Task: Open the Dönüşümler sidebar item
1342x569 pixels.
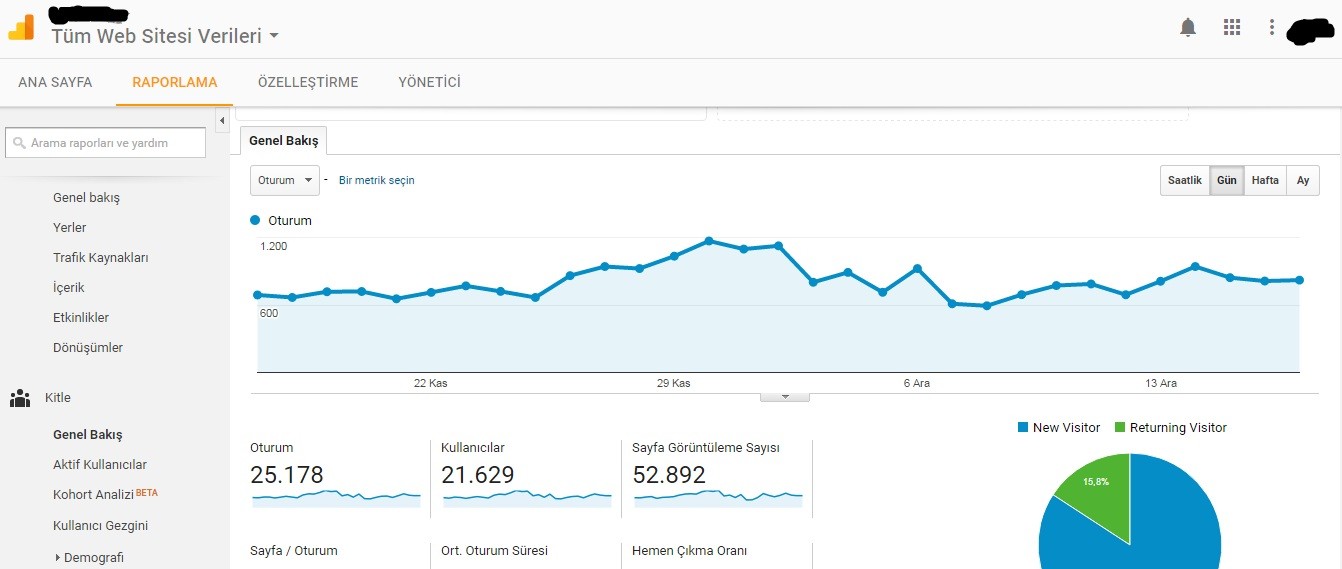Action: pos(88,348)
